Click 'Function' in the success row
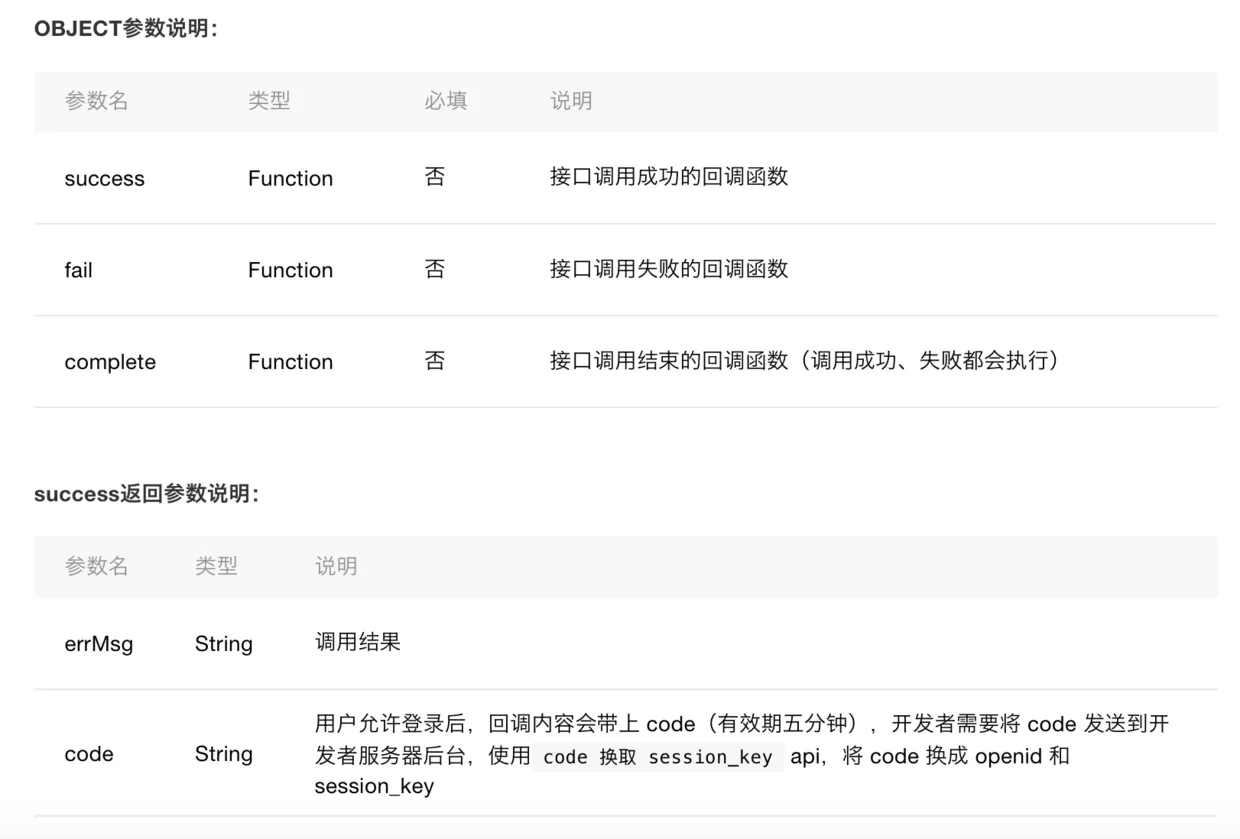The image size is (1240, 839). pos(290,178)
